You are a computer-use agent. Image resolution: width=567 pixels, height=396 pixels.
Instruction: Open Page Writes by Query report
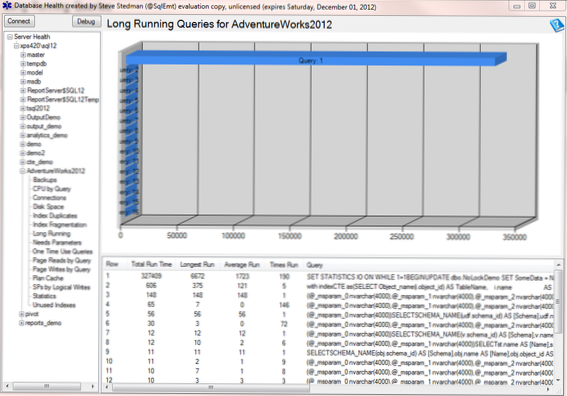tap(61, 269)
